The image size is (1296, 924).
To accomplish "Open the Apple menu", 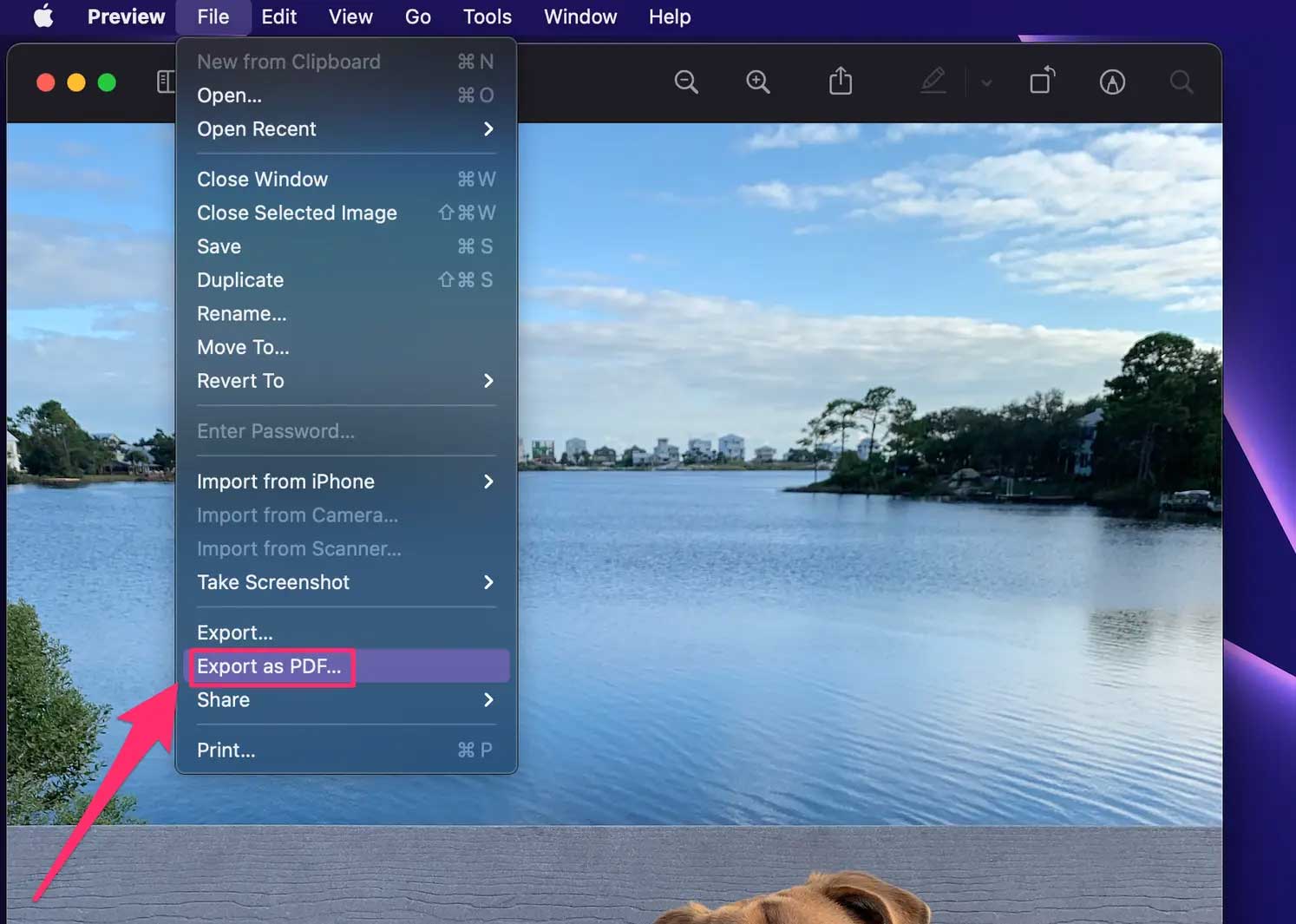I will click(x=43, y=16).
